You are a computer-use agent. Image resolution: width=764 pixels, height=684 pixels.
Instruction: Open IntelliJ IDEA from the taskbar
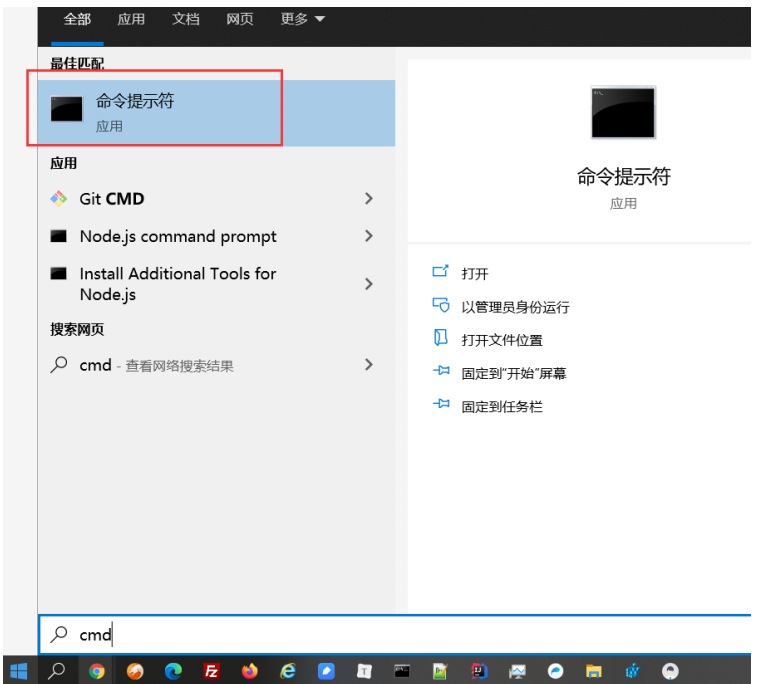(x=479, y=671)
